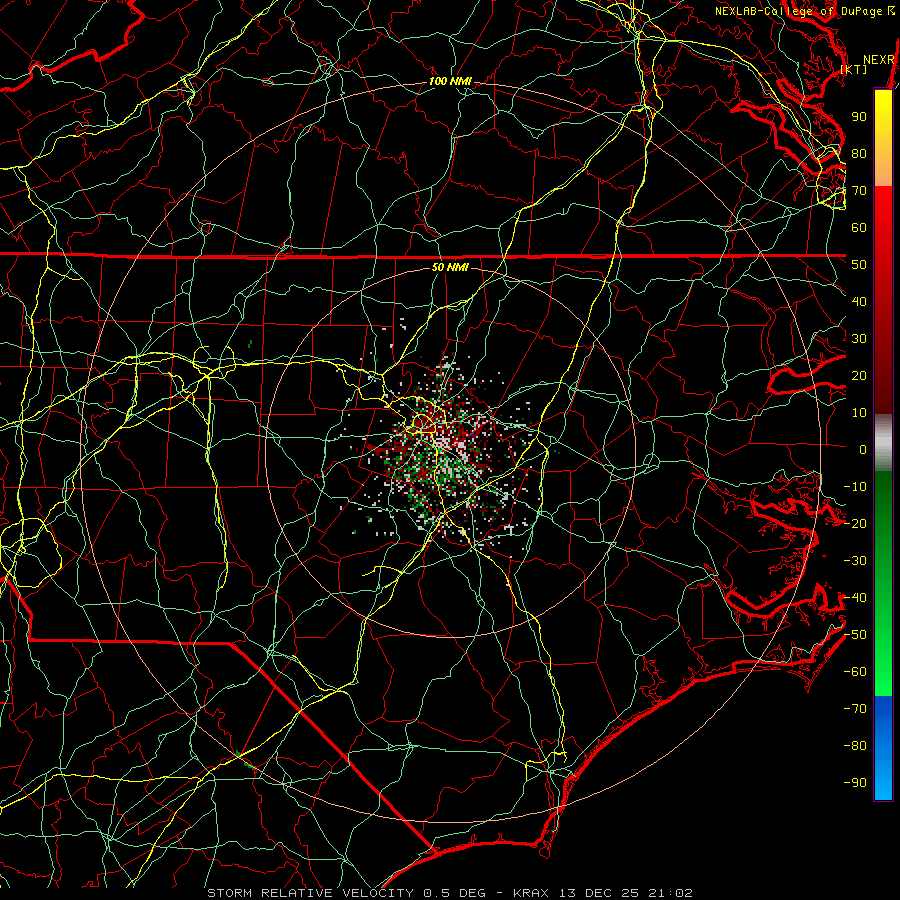
Task: Click the positive 40 value on the velocity scale
Action: (859, 301)
